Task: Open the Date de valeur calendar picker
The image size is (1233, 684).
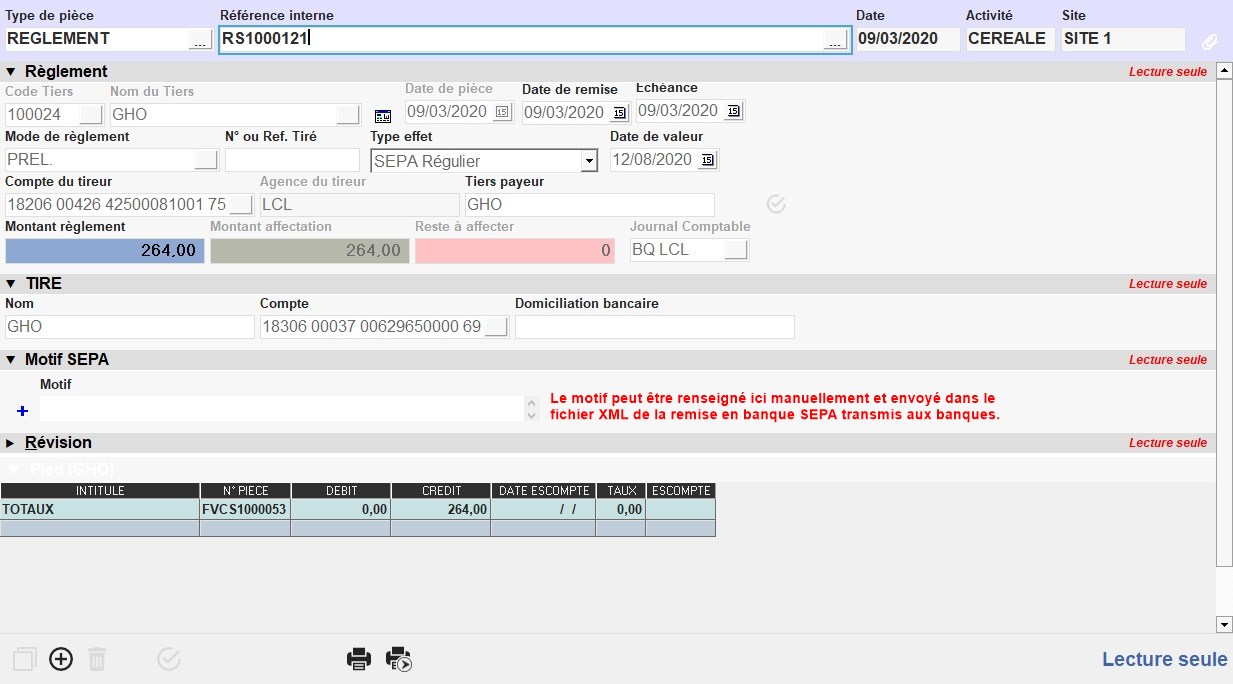Action: click(708, 160)
